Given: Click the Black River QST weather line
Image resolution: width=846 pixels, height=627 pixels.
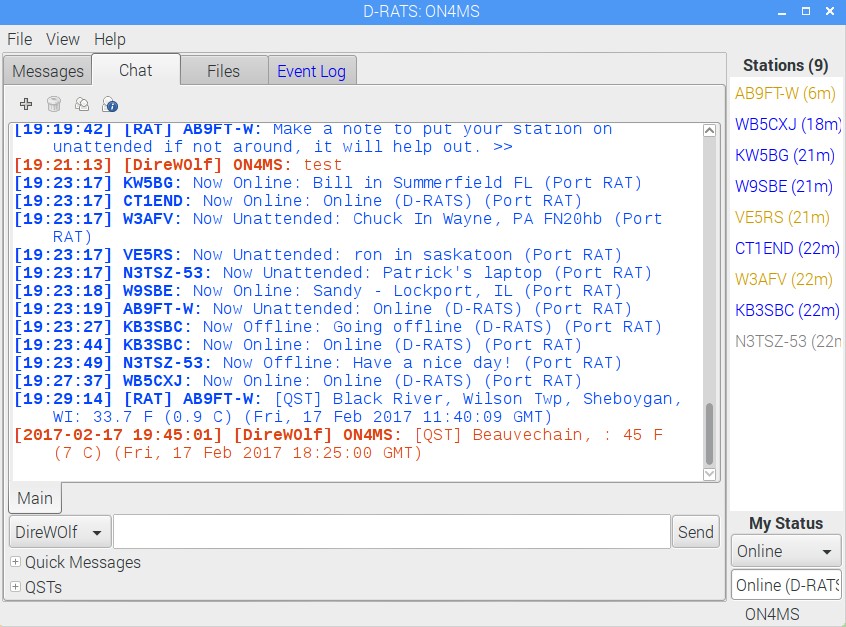Looking at the screenshot, I should click(348, 407).
